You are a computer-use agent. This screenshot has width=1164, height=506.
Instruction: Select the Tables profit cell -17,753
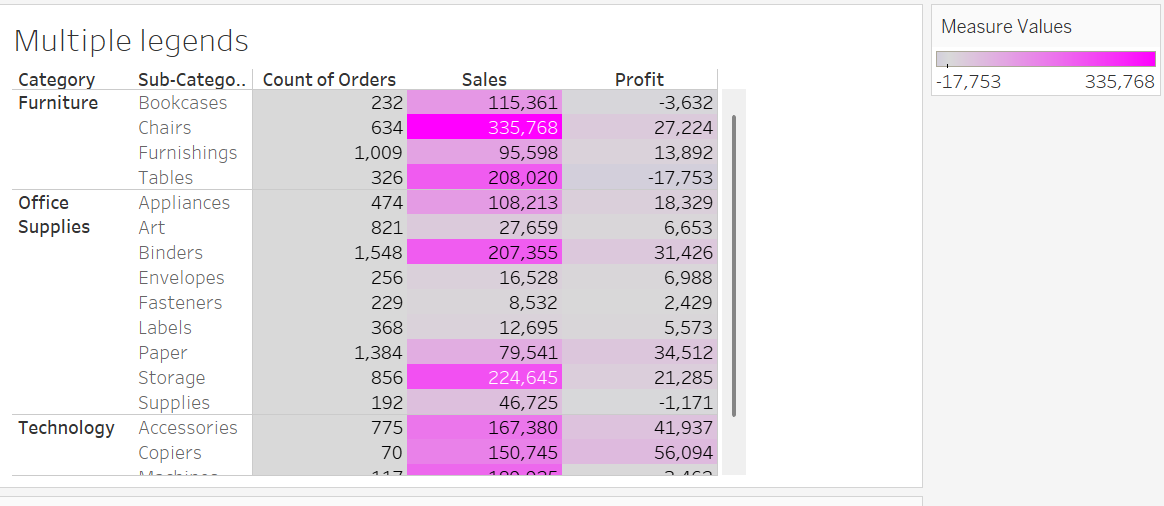640,178
